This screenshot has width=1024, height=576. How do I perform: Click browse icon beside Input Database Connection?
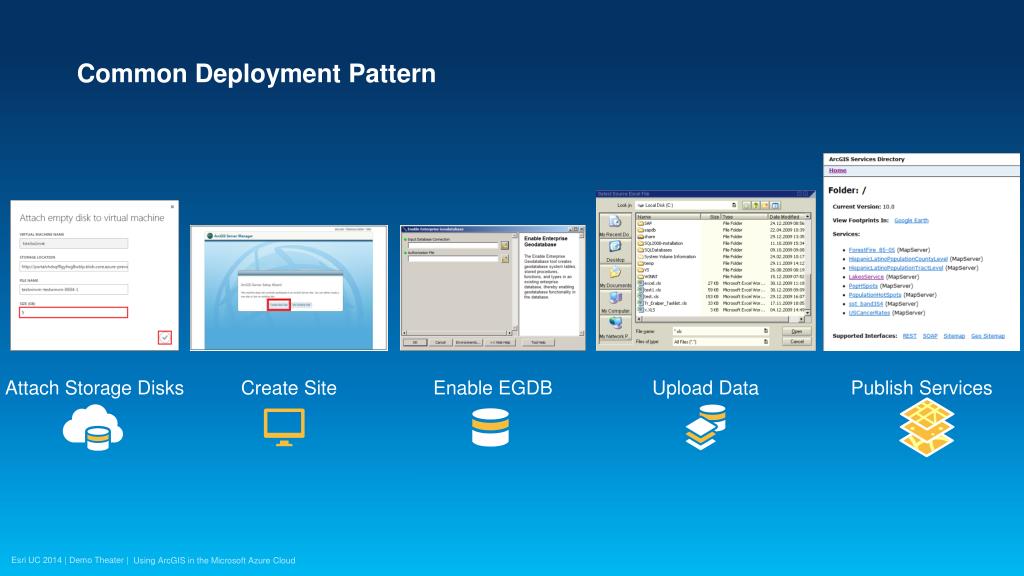point(505,246)
